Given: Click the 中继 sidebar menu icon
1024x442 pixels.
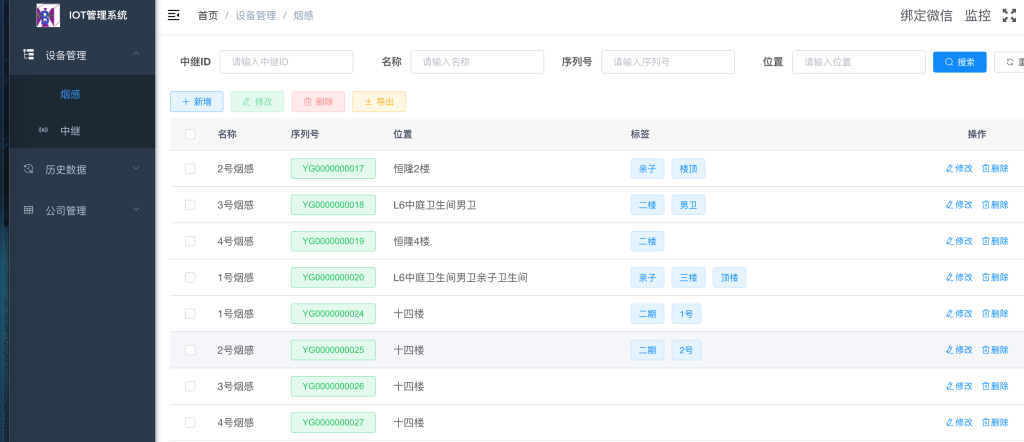Looking at the screenshot, I should click(43, 130).
